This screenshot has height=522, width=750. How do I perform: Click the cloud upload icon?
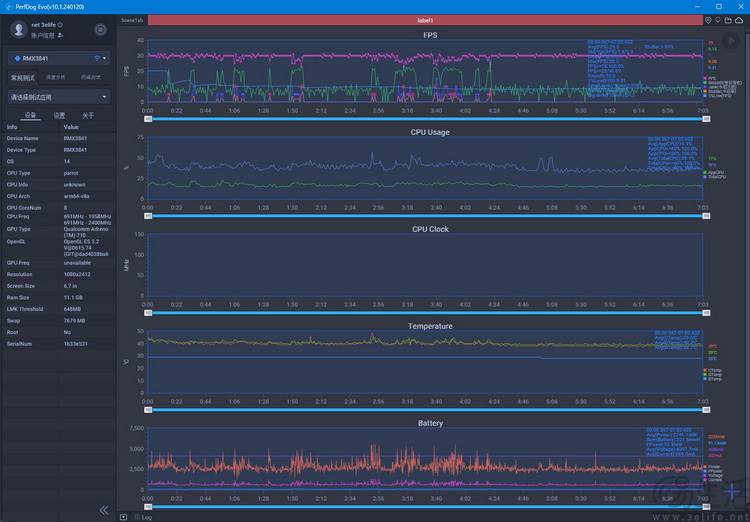tap(739, 20)
